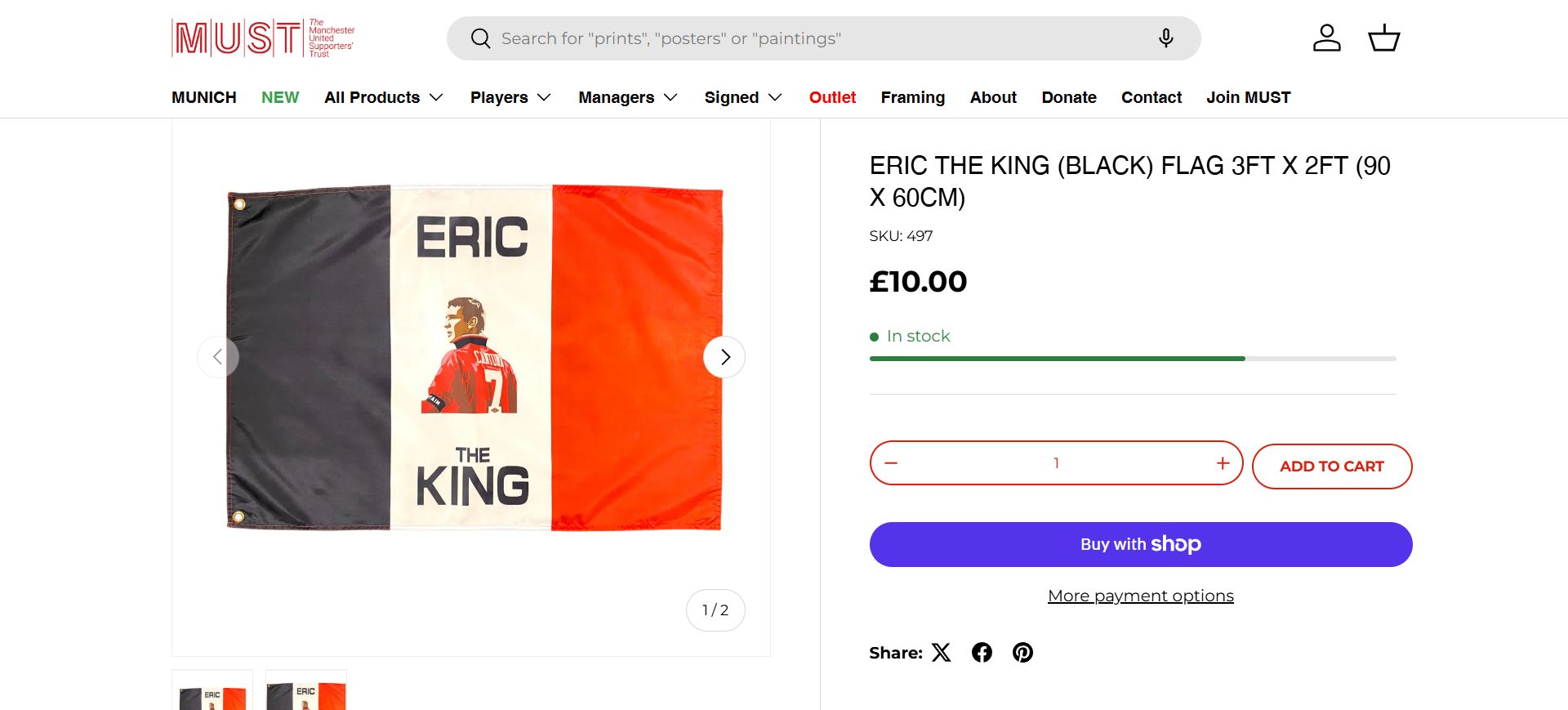Select the second flag thumbnail
Image resolution: width=1568 pixels, height=710 pixels.
[x=306, y=691]
